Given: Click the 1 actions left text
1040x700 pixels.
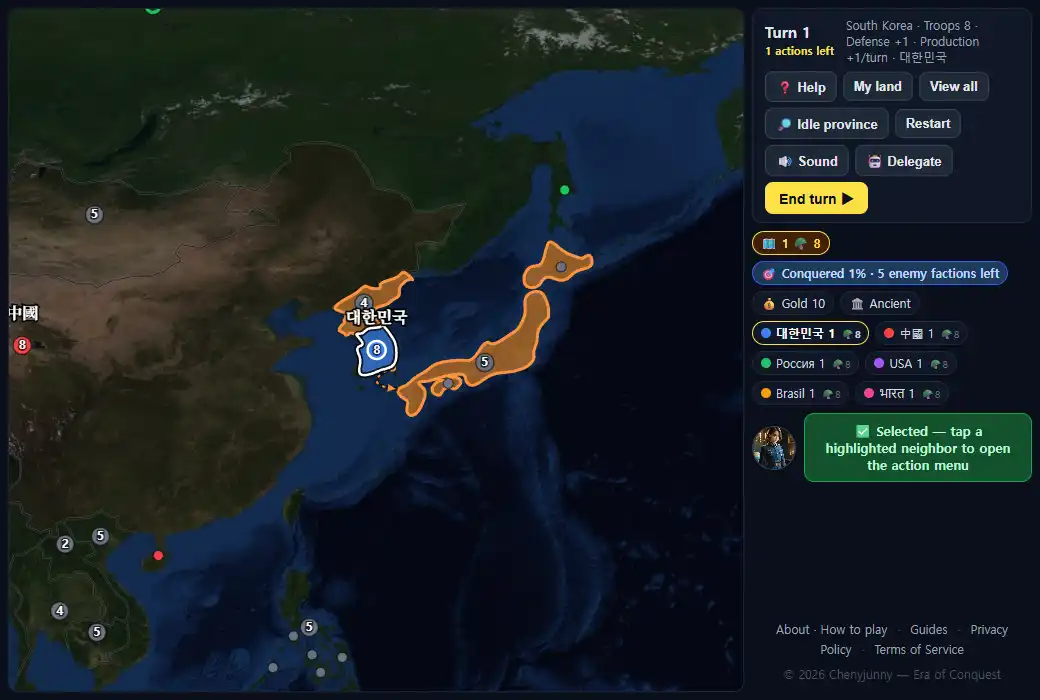Looking at the screenshot, I should point(799,51).
